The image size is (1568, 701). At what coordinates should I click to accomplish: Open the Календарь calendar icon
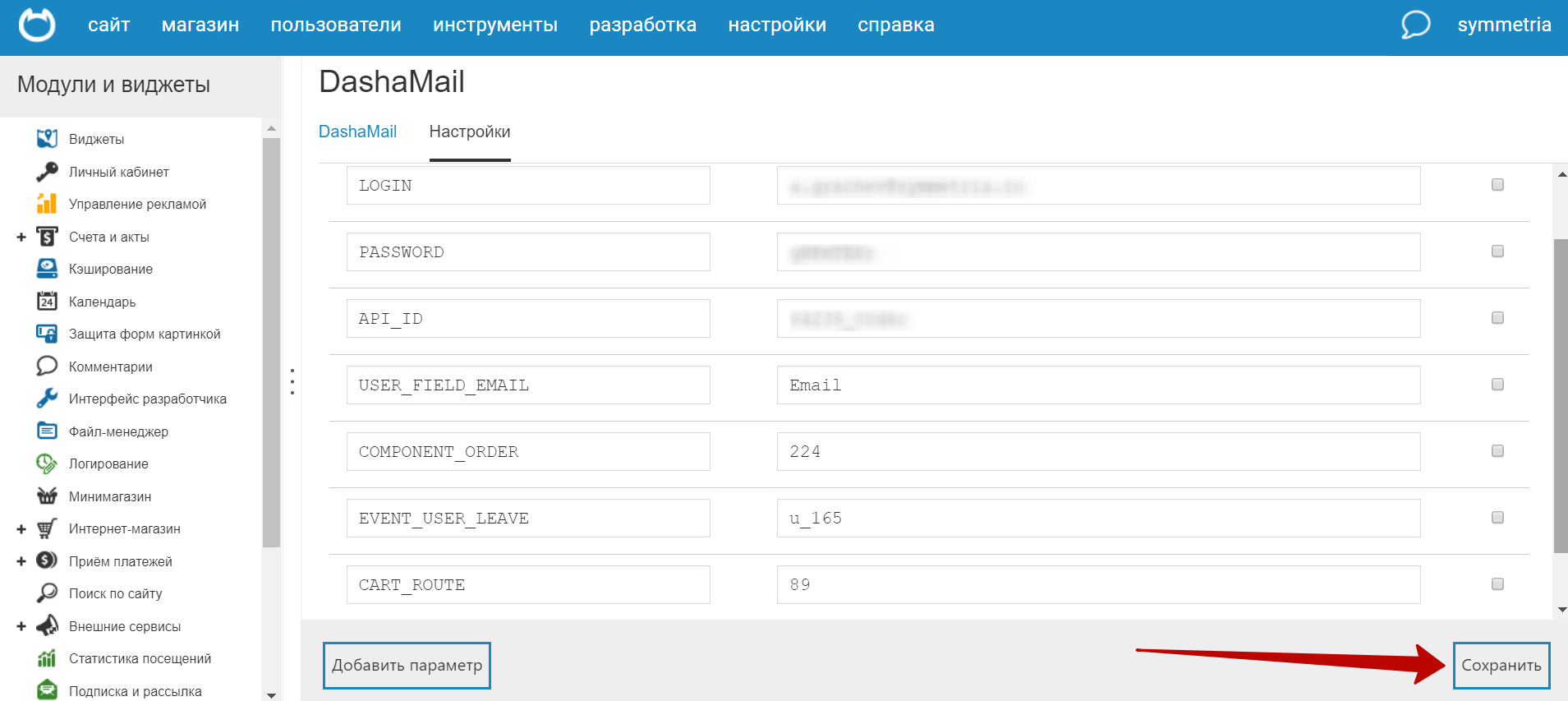pyautogui.click(x=47, y=302)
